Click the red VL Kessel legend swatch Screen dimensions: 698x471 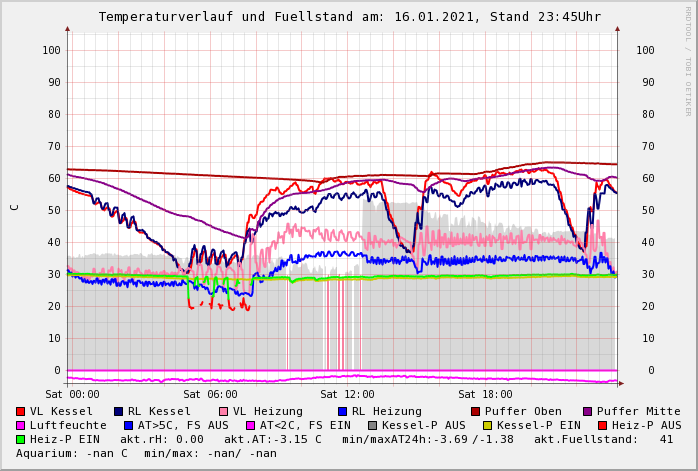(x=21, y=411)
